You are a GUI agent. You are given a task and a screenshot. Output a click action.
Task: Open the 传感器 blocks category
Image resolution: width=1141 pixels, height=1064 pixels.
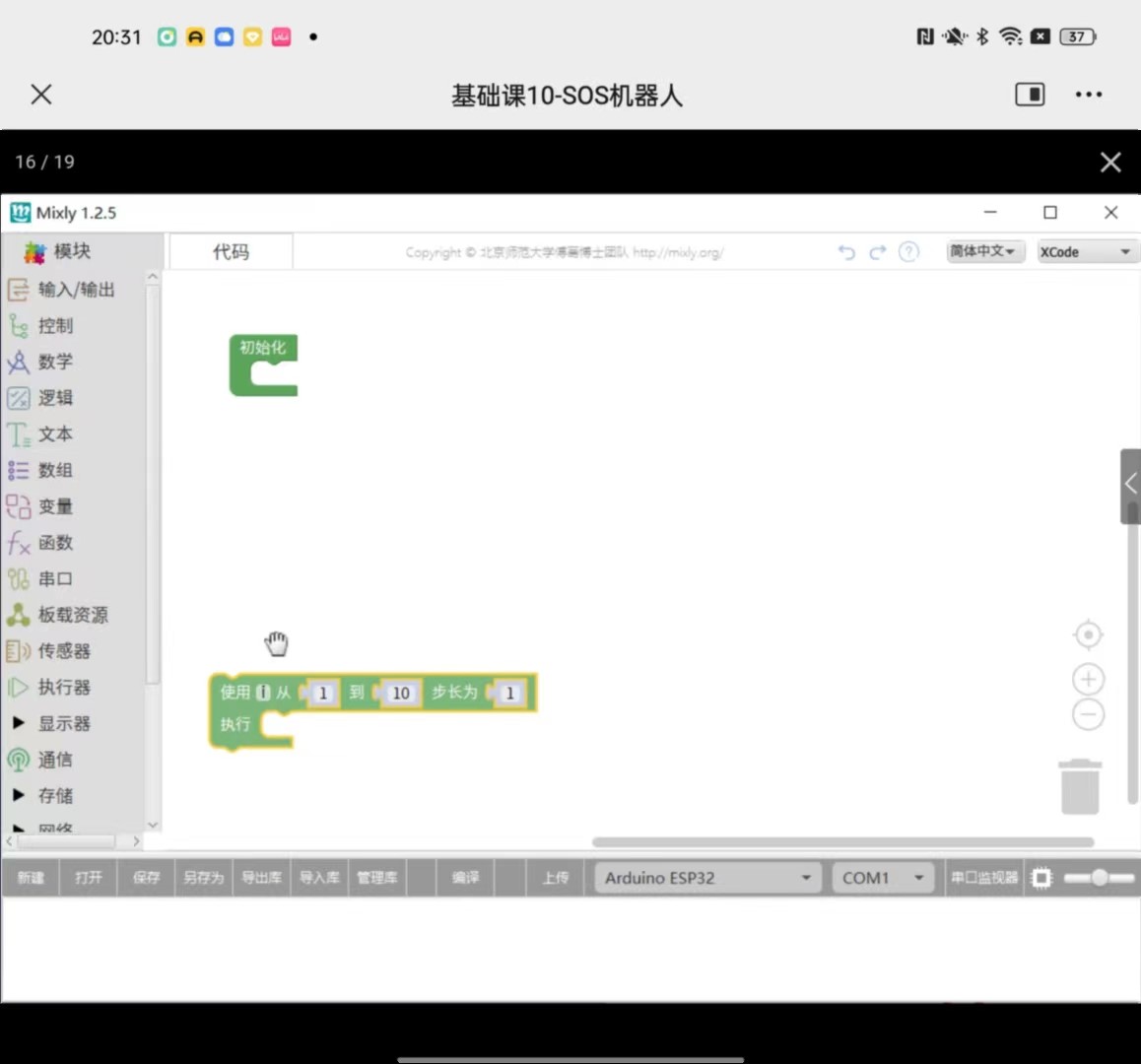pos(65,650)
